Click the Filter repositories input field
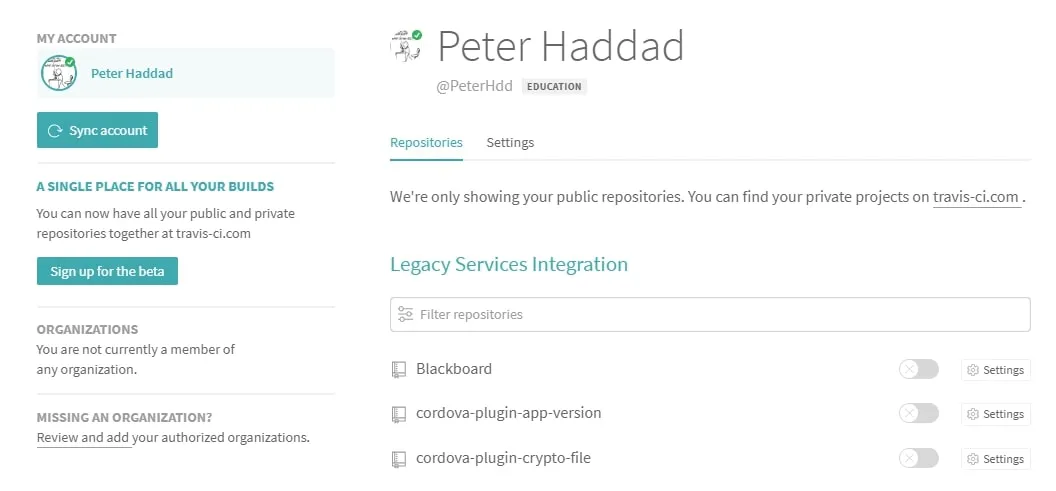Image resolution: width=1056 pixels, height=491 pixels. pos(710,315)
